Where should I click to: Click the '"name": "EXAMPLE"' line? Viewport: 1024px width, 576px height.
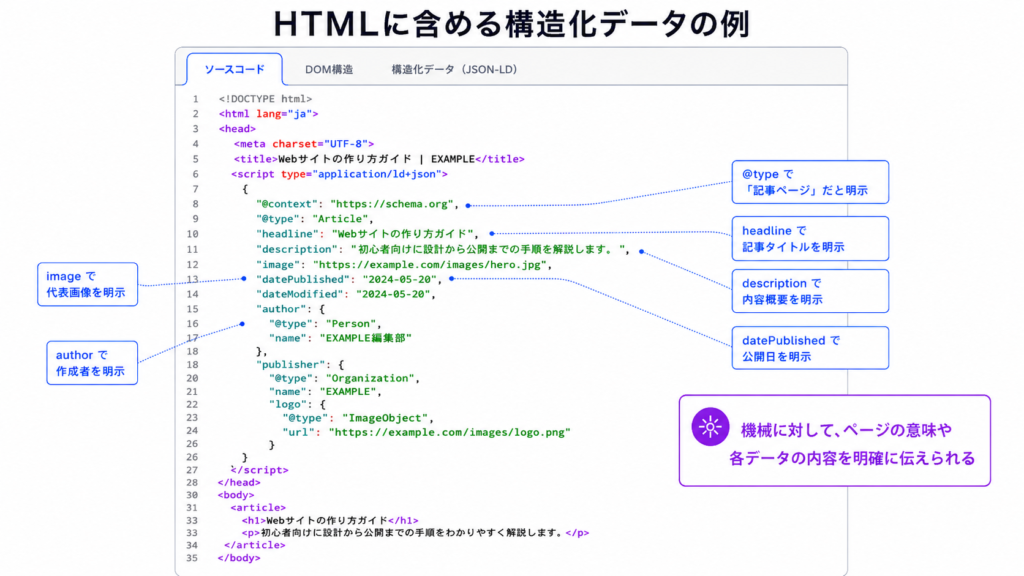[325, 392]
